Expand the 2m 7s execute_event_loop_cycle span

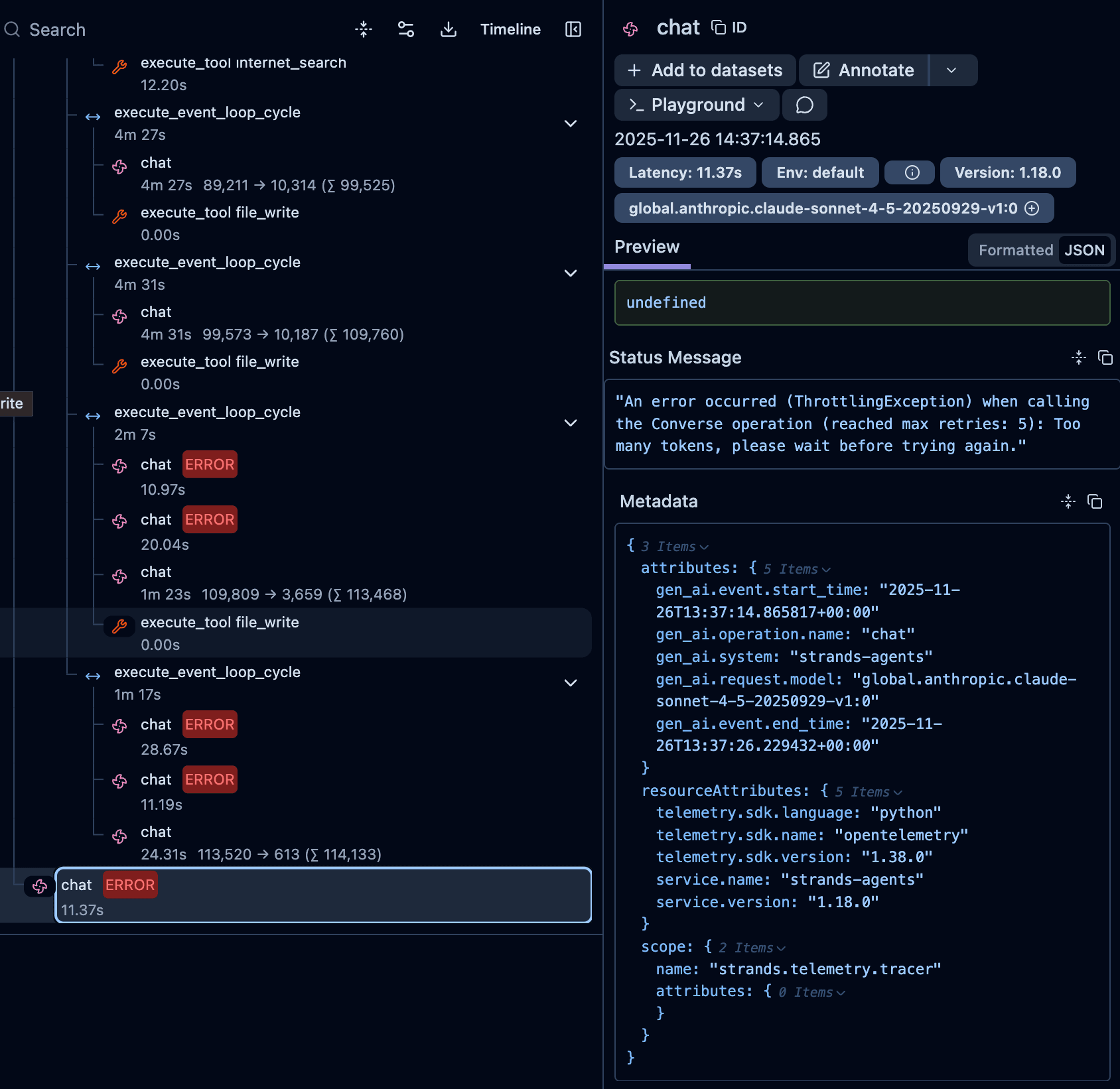[x=570, y=422]
